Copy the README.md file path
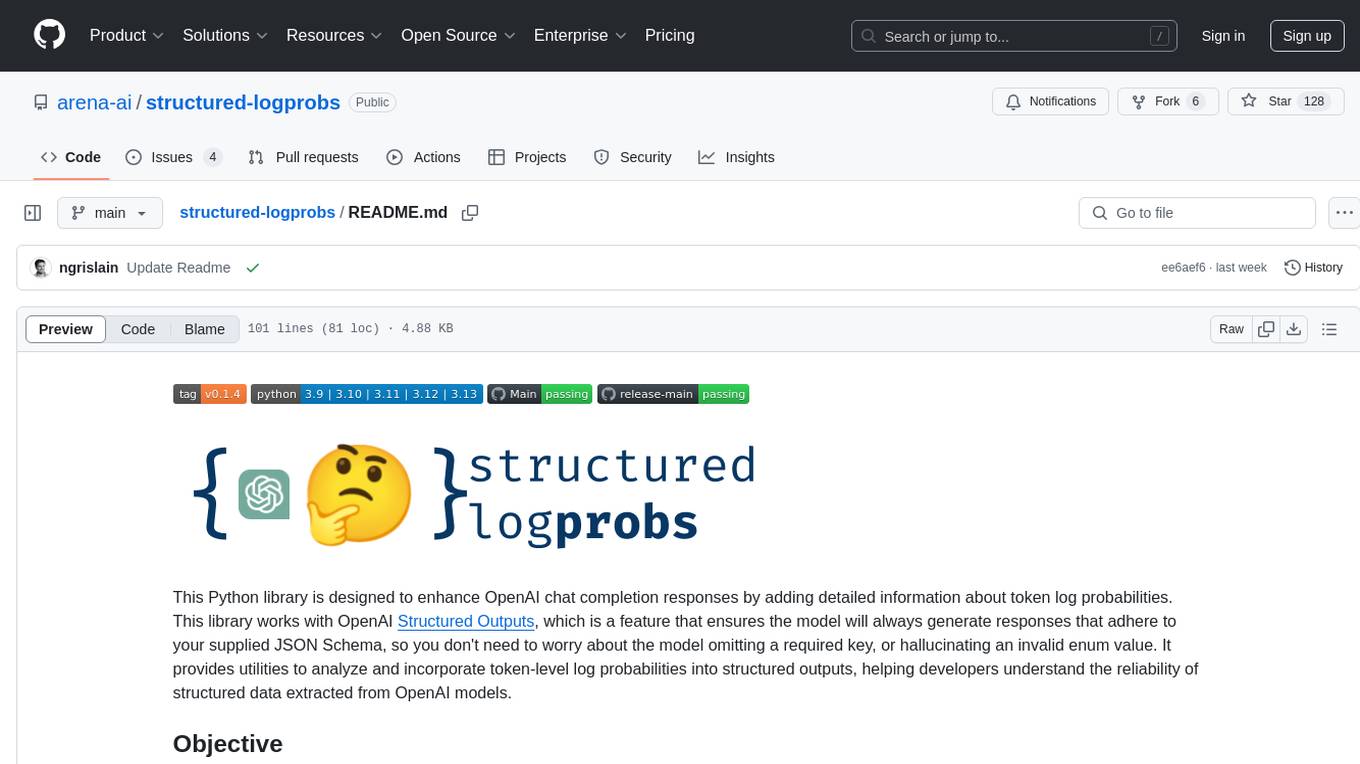Screen dimensions: 1360x764 (x=470, y=213)
